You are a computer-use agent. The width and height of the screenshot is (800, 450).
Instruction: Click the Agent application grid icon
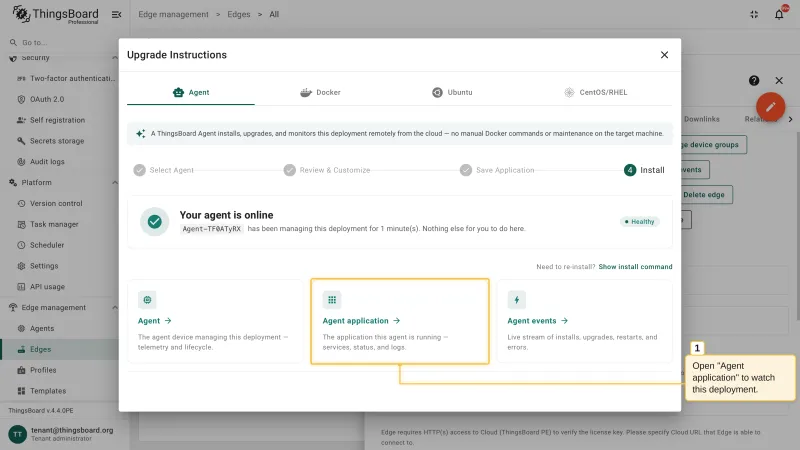[x=332, y=300]
